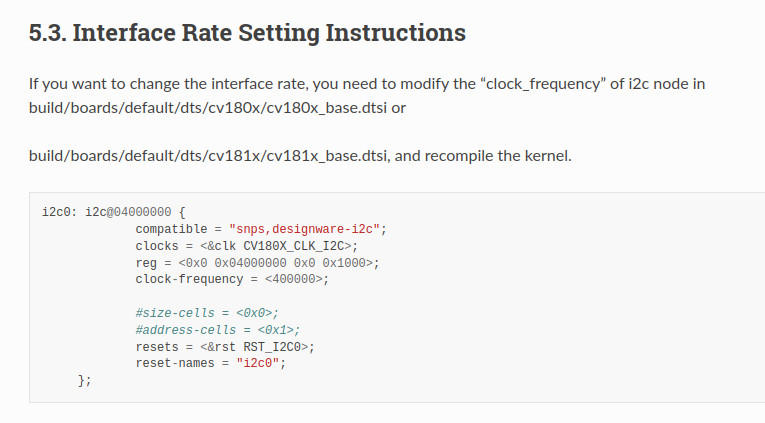
Task: Click the resets = <&rst RST_I2C0> line
Action: tap(225, 347)
